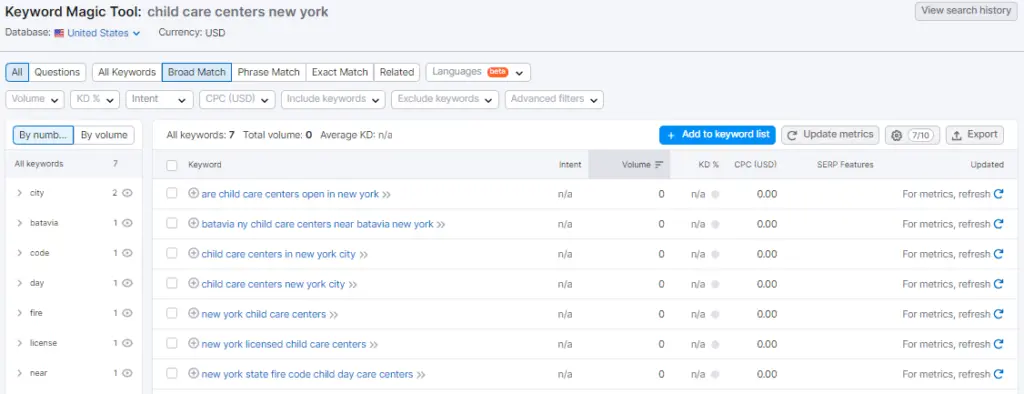1024x394 pixels.
Task: Open 'child care centers in new york city' link
Action: click(279, 254)
